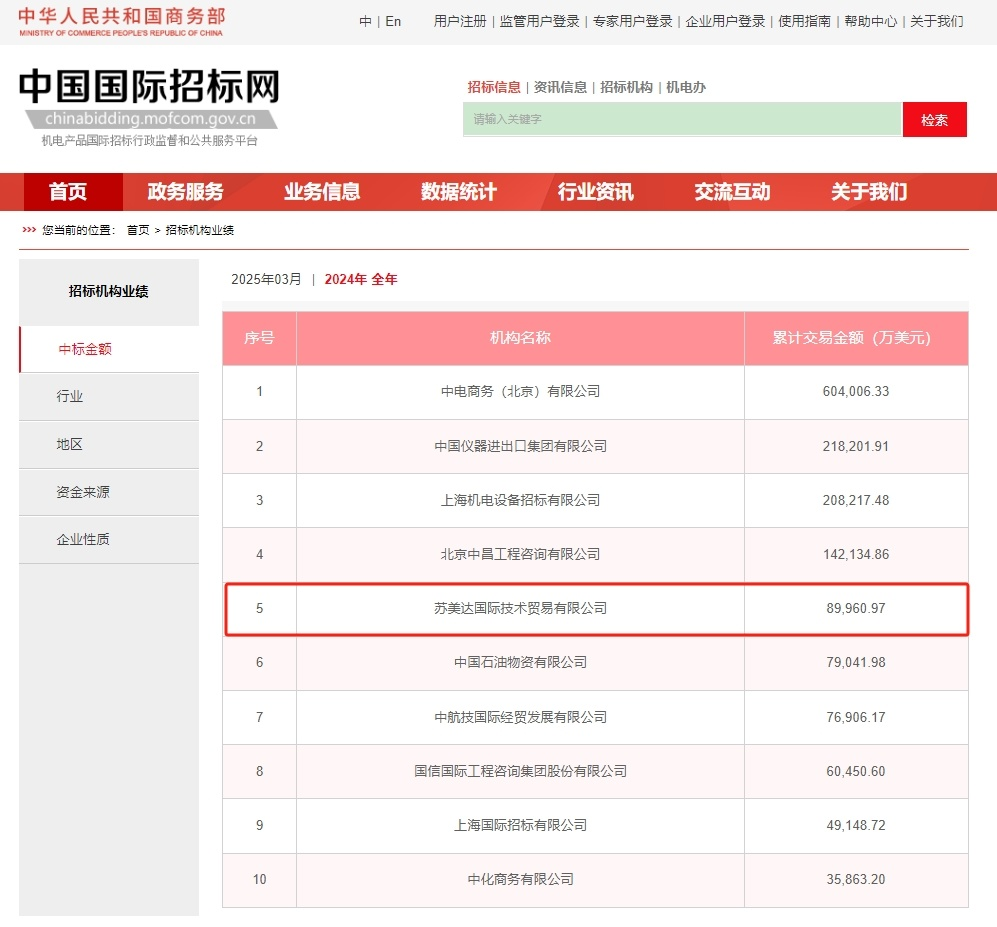Click 中国仪器进出口集团有限公司 row name
997x927 pixels.
tap(520, 446)
